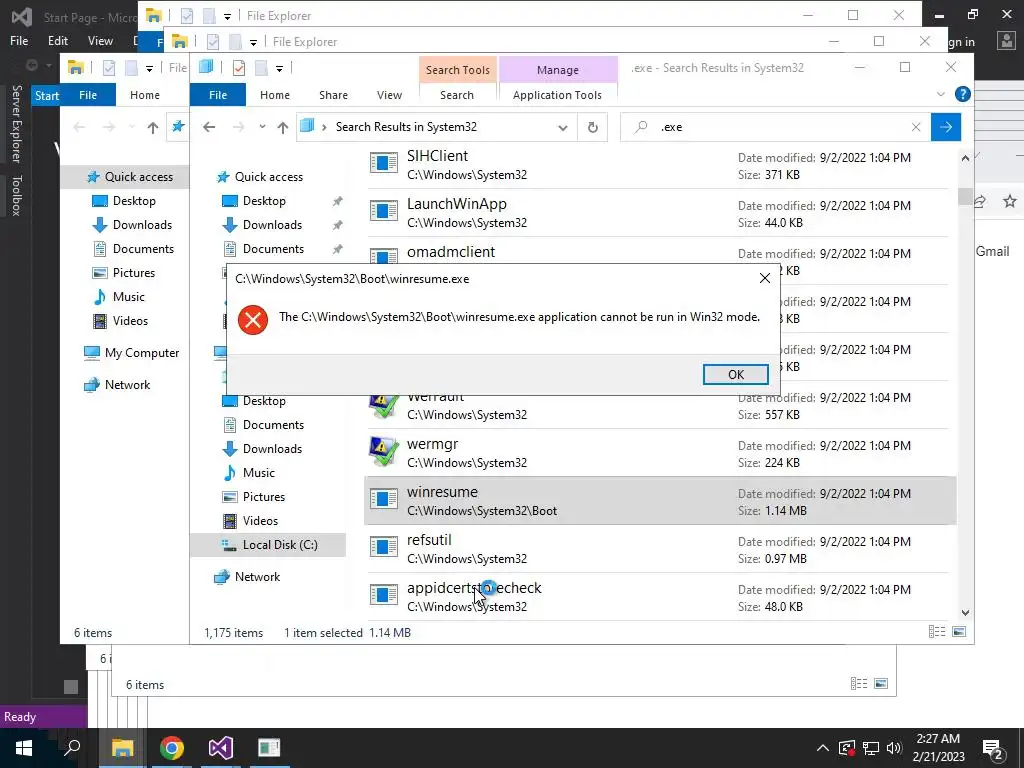Select the LaunchWinApp result

point(660,213)
